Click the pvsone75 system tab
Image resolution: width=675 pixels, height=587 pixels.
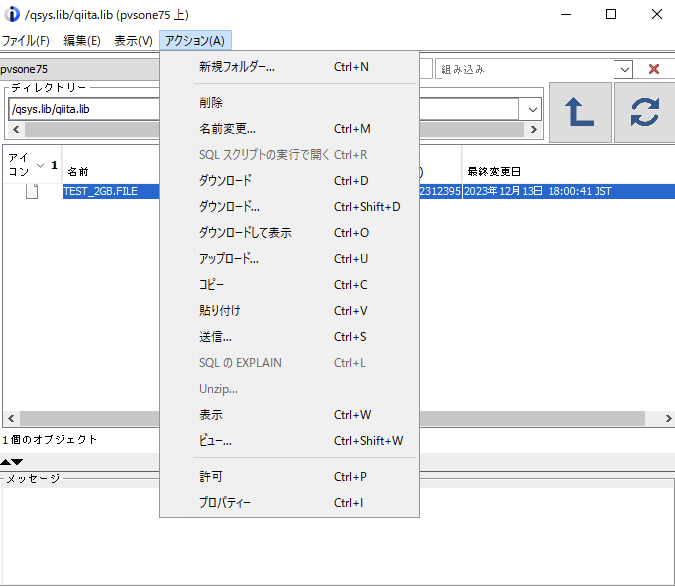point(80,69)
